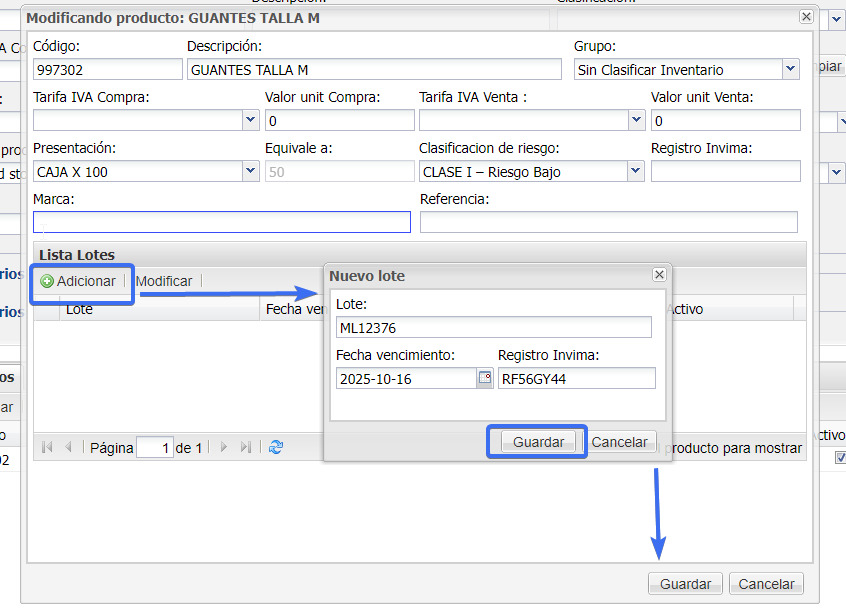This screenshot has height=608, width=846.
Task: Click the green Adicionar lot icon
Action: (47, 282)
